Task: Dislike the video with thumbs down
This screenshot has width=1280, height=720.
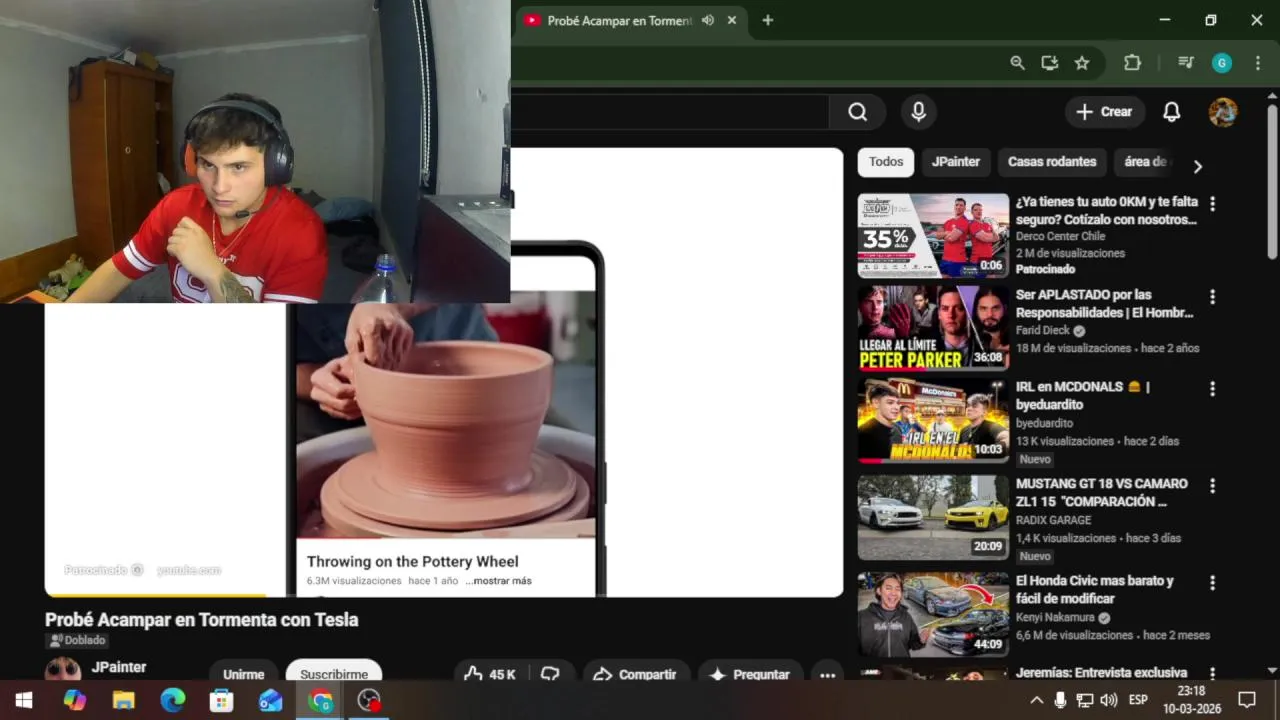Action: pos(550,674)
